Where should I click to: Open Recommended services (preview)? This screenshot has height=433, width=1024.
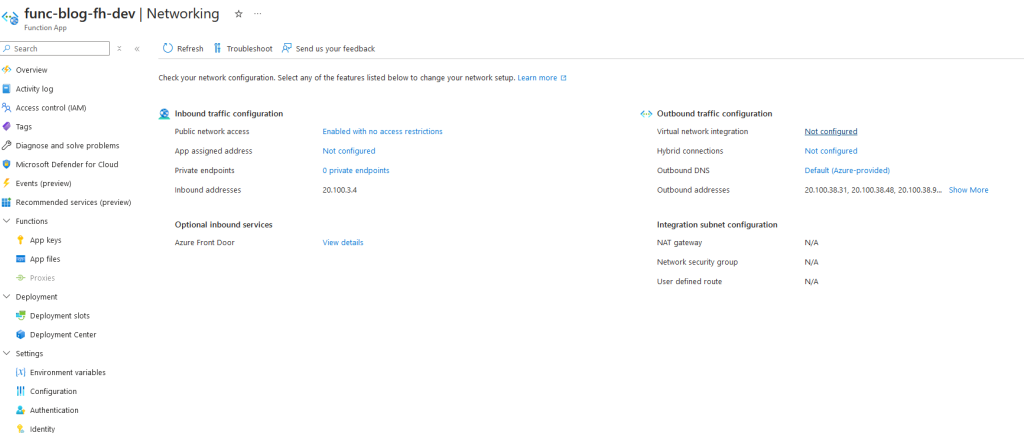click(x=73, y=202)
